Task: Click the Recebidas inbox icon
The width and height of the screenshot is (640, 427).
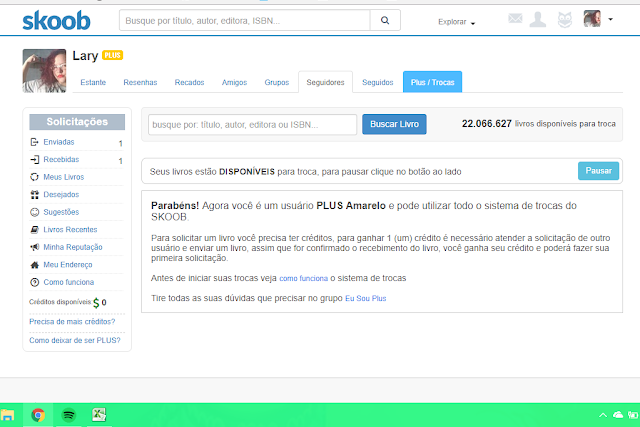Action: (35, 160)
